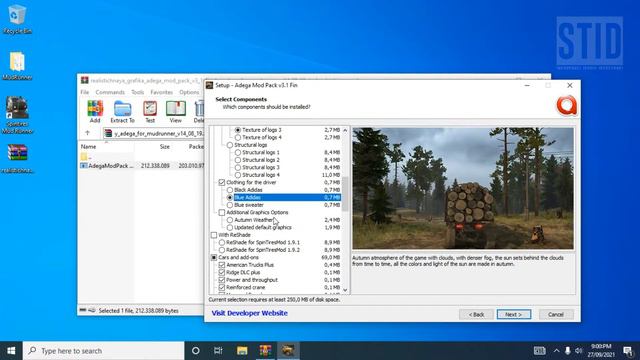Screen dimensions: 640x360
Task: Click the parent folder entry in WinRAR
Action: (84, 157)
